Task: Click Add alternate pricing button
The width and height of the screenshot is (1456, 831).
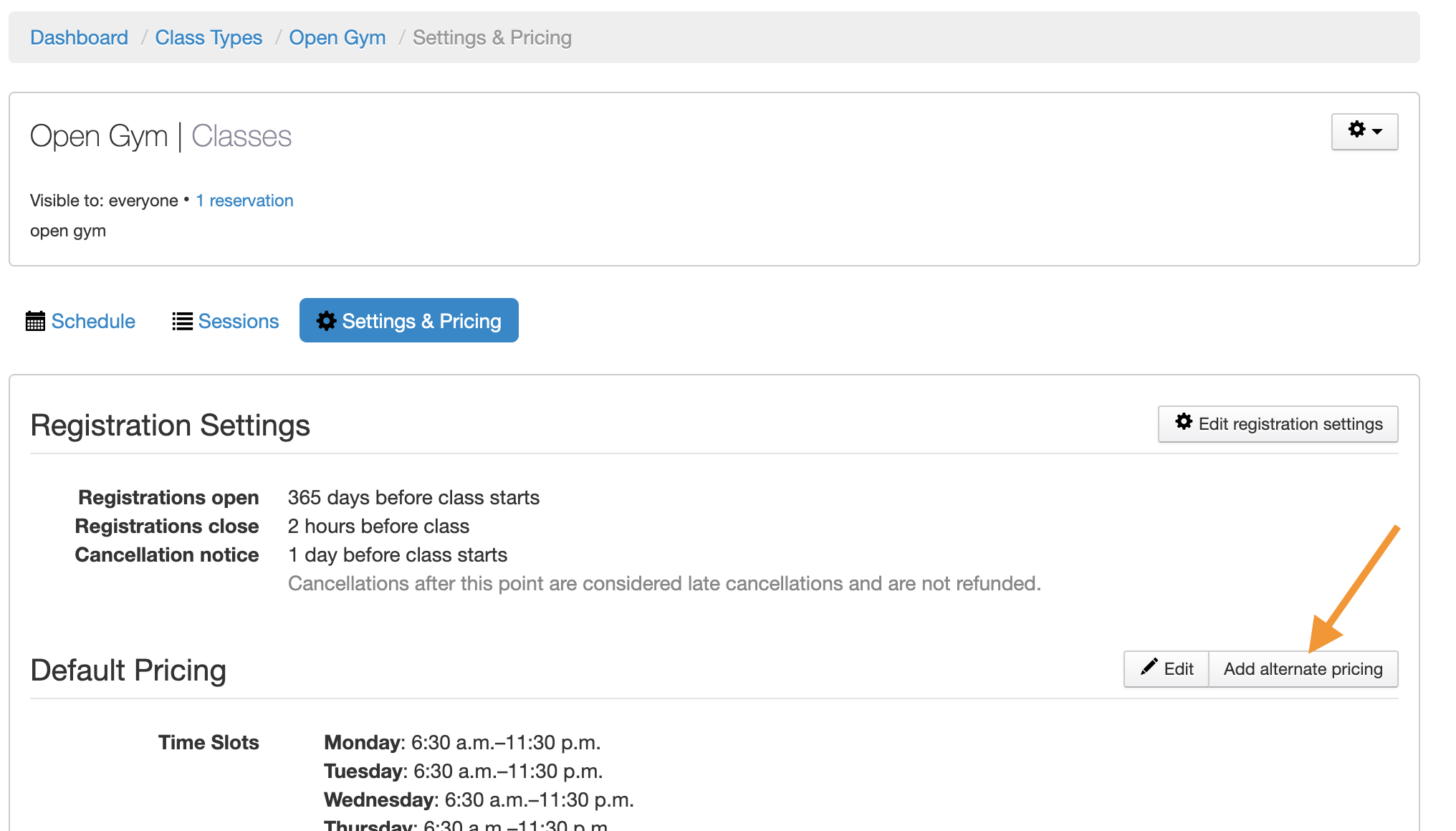Action: (1302, 669)
